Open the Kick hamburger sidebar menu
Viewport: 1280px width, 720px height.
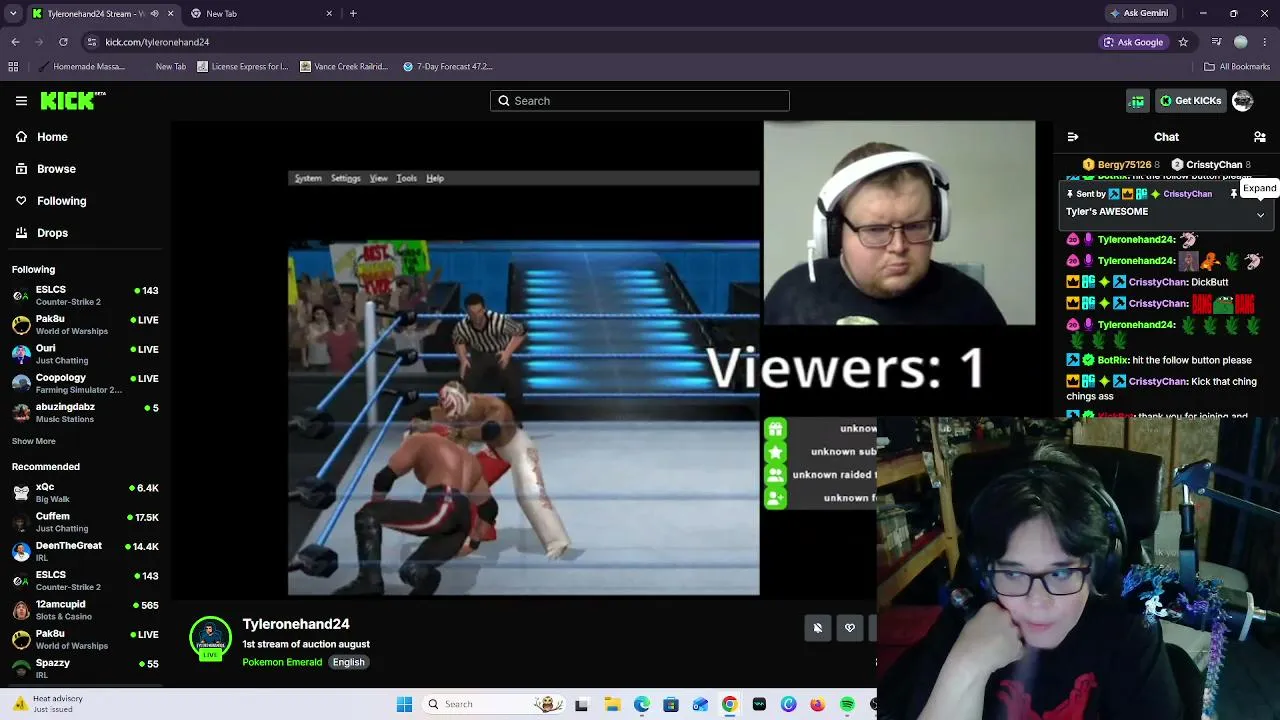(21, 101)
